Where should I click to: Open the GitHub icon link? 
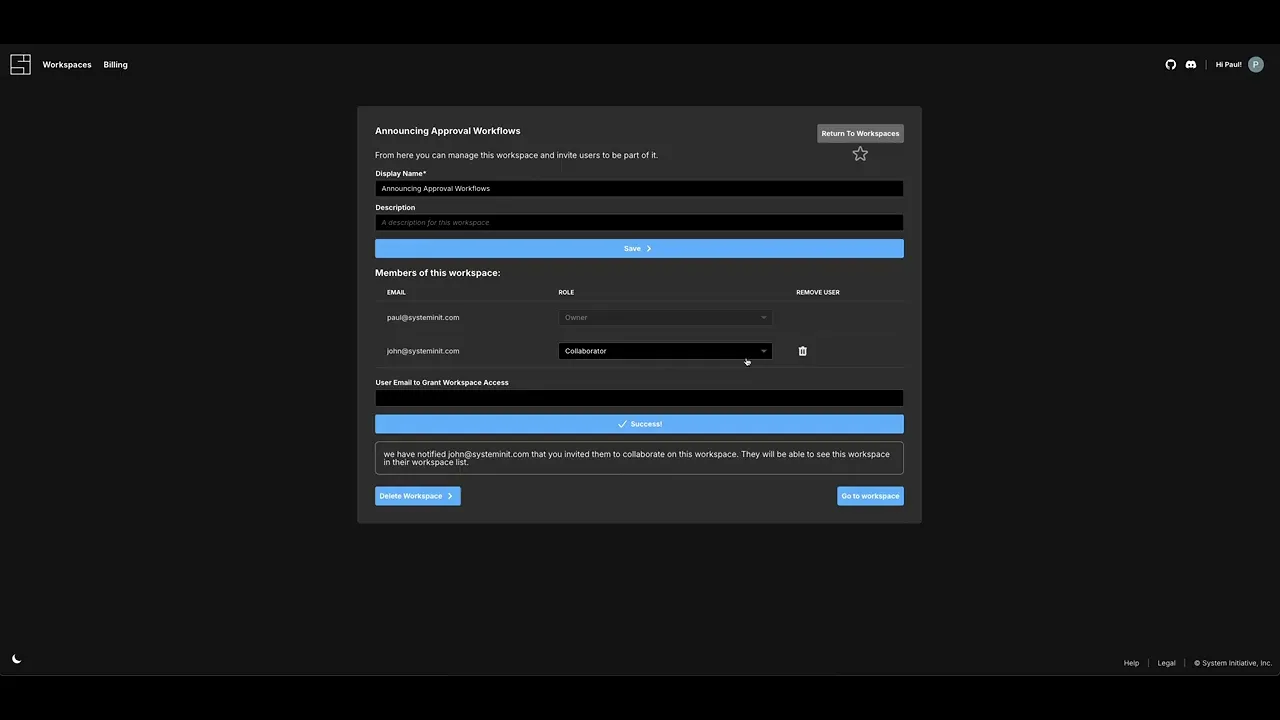click(1171, 65)
